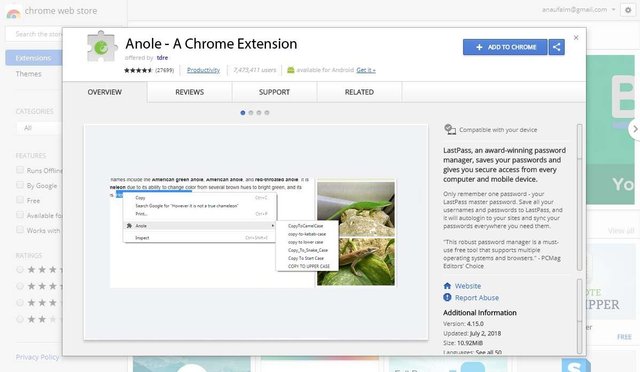Toggle the Works with Google Drive checkbox
This screenshot has height=372, width=640.
(20, 229)
